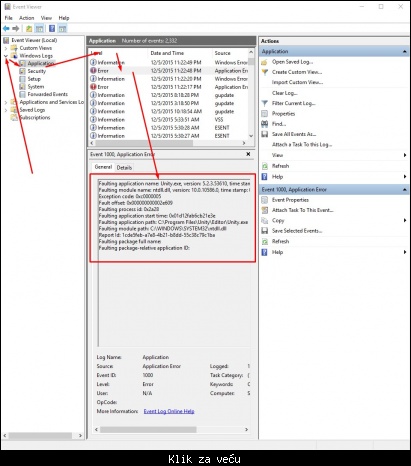Open the View submenu arrow in Actions
This screenshot has width=411, height=466.
(405, 155)
